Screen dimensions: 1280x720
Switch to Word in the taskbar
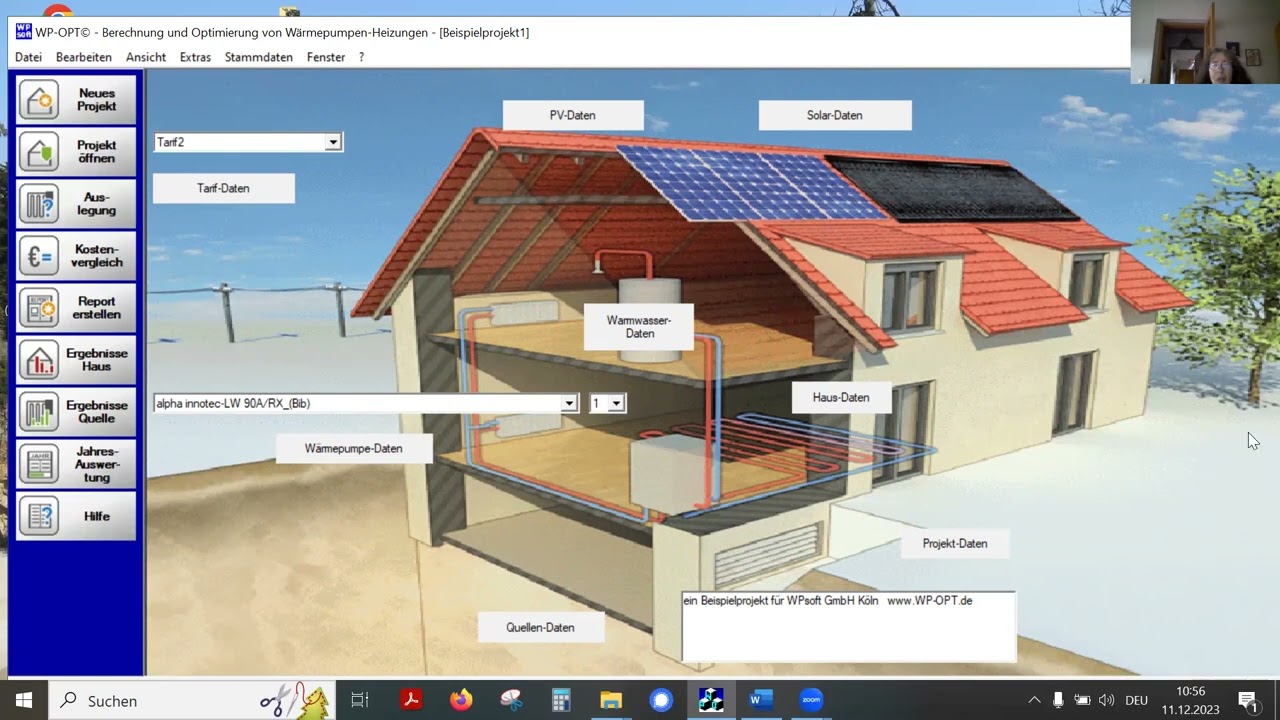761,700
